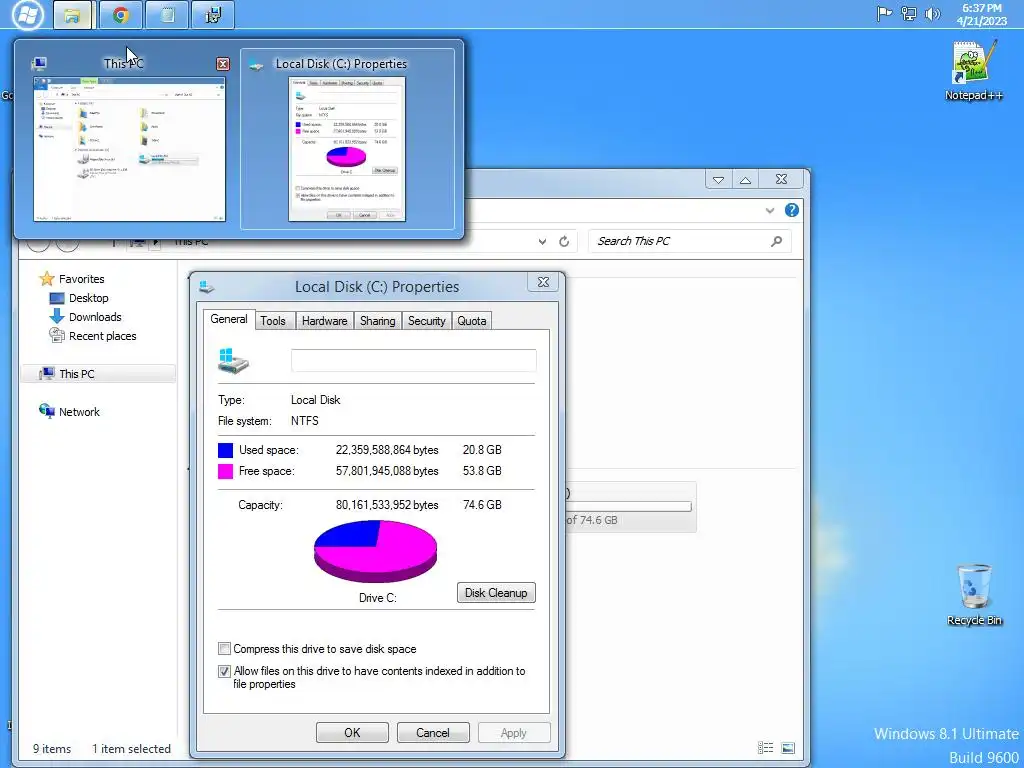Open the Action Center flag icon
1024x768 pixels.
[x=884, y=14]
